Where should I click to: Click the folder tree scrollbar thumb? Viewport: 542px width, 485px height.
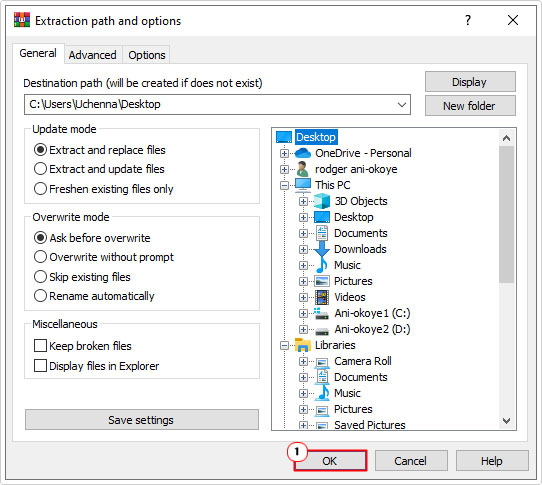(506, 214)
